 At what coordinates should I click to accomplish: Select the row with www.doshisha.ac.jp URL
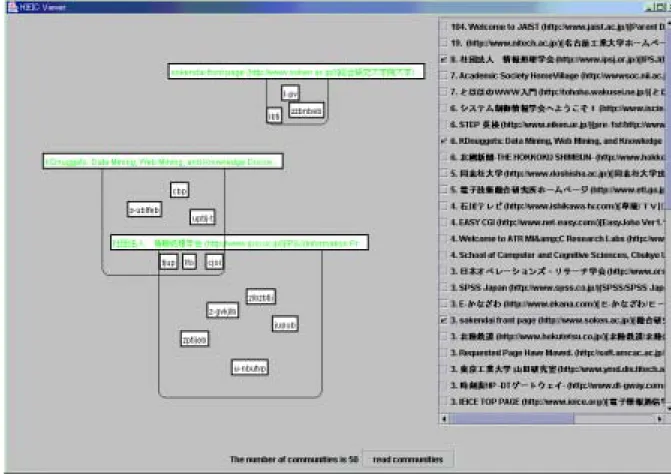tap(552, 173)
